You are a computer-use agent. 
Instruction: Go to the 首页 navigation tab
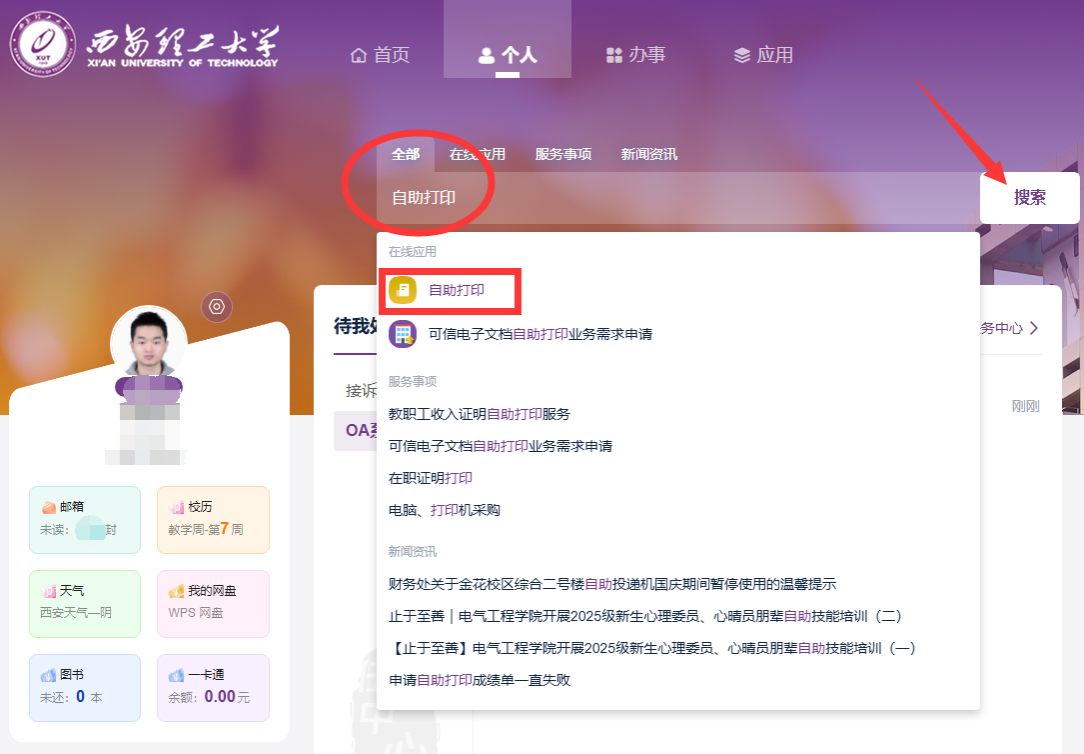click(x=380, y=55)
